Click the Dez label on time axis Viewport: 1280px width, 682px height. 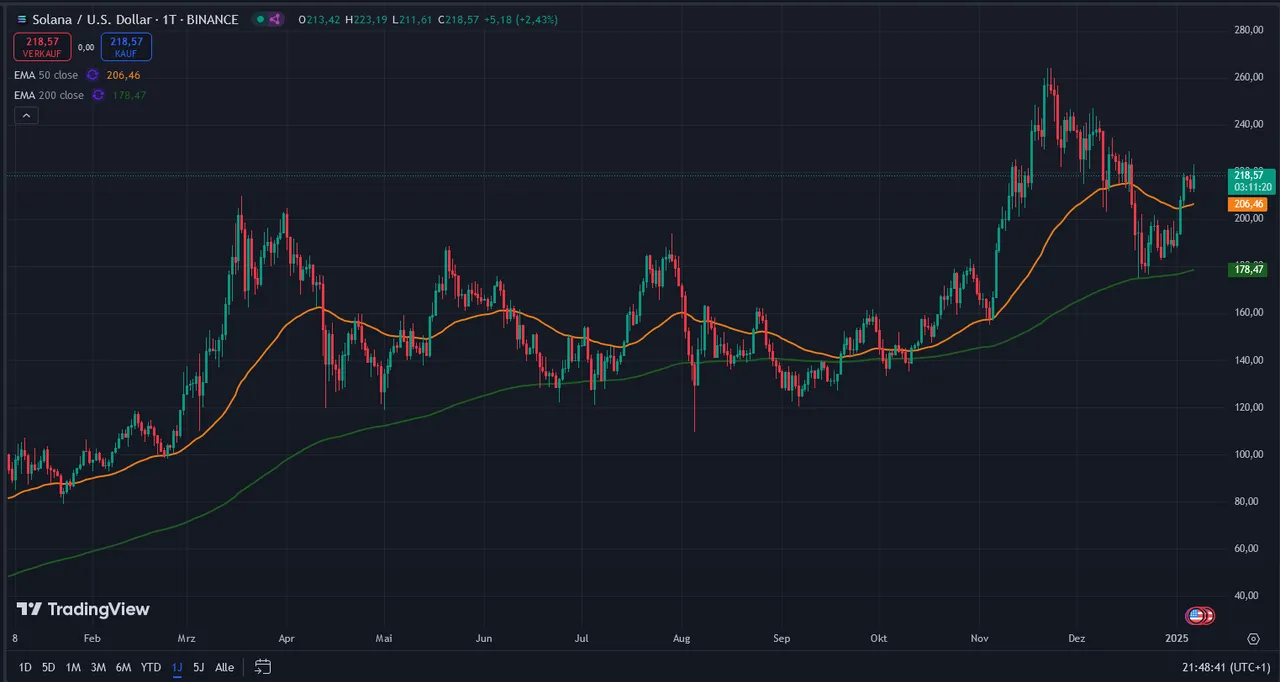[x=1077, y=638]
